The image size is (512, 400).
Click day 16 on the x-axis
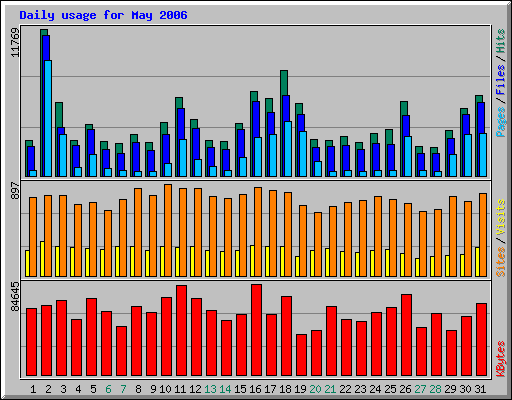click(x=255, y=389)
